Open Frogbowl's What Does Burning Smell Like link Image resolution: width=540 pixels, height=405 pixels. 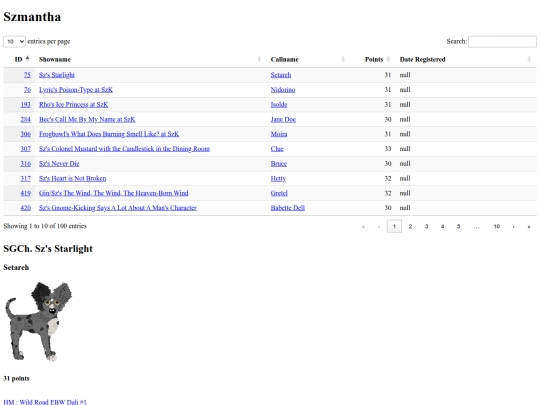tap(109, 134)
